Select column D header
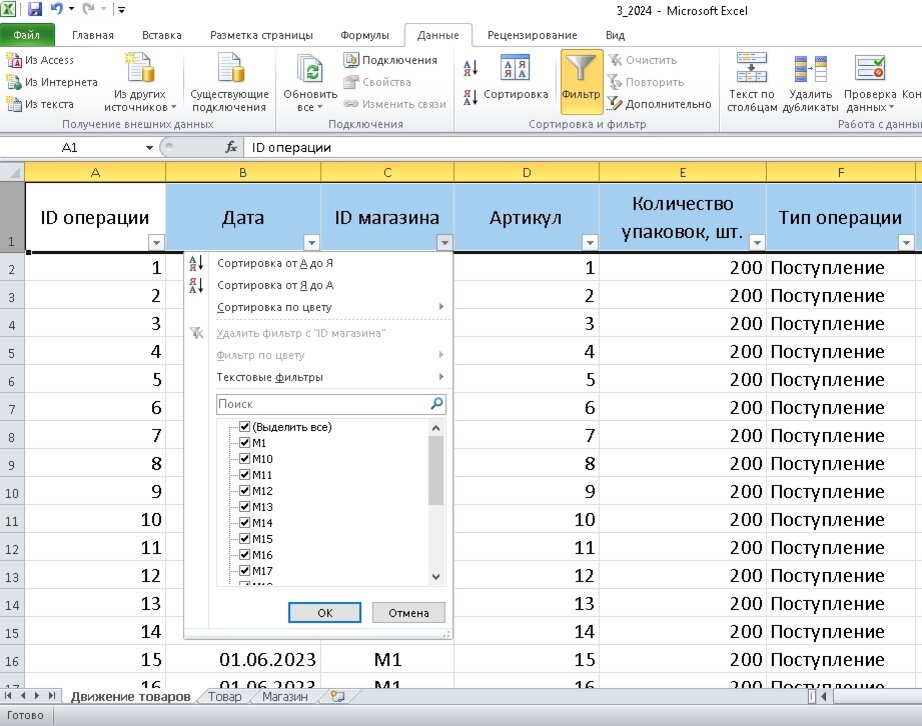Viewport: 922px width, 726px height. (526, 172)
